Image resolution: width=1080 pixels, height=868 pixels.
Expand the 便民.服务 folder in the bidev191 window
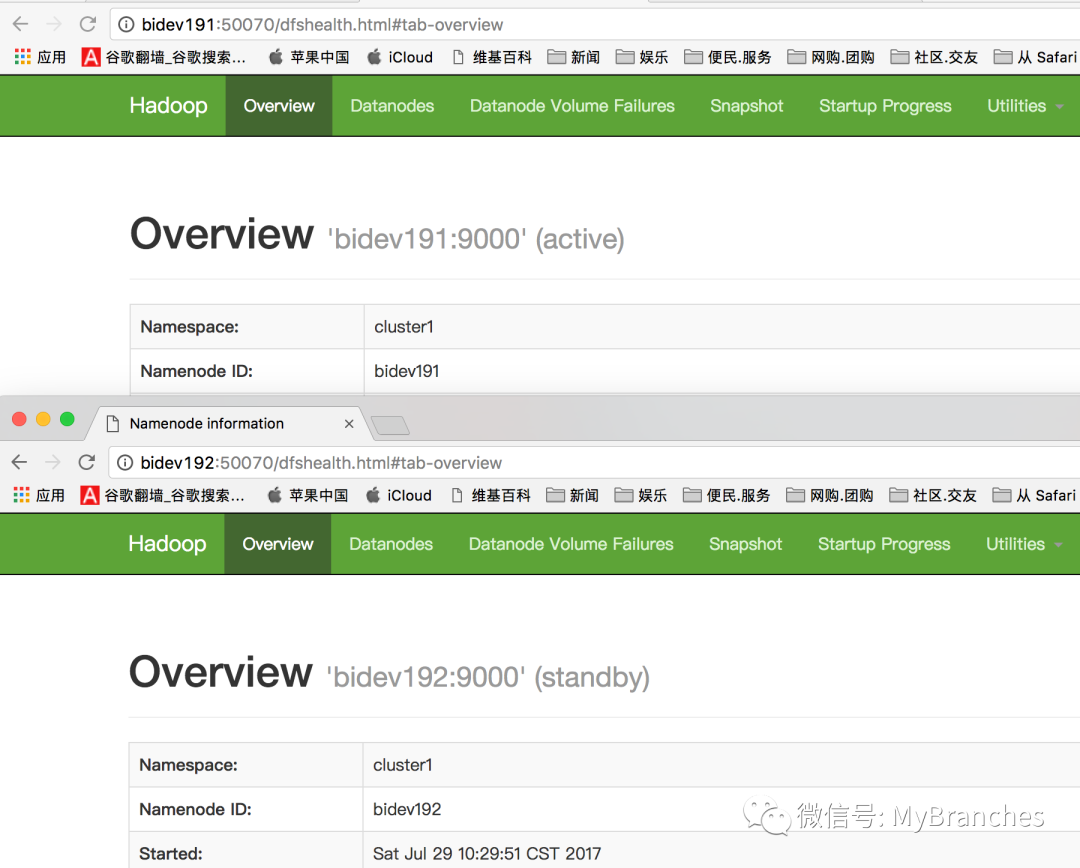(x=728, y=57)
